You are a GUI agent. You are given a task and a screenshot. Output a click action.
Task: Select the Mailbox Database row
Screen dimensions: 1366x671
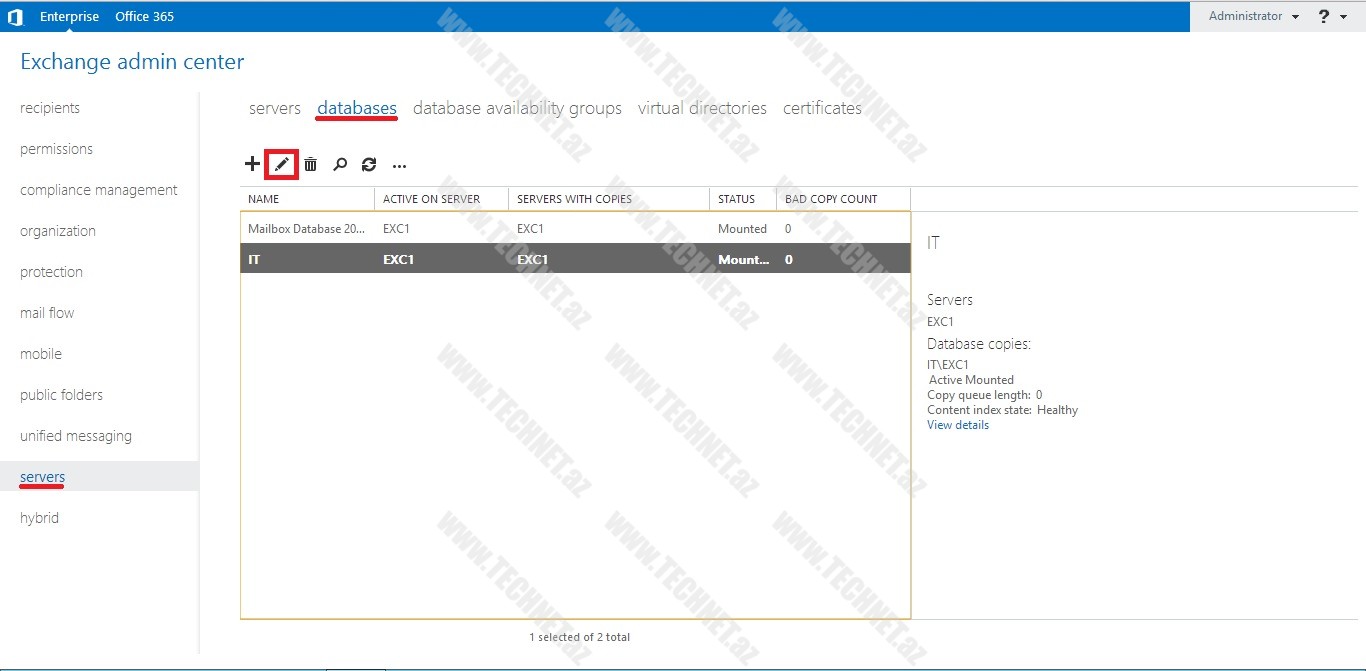(x=306, y=229)
